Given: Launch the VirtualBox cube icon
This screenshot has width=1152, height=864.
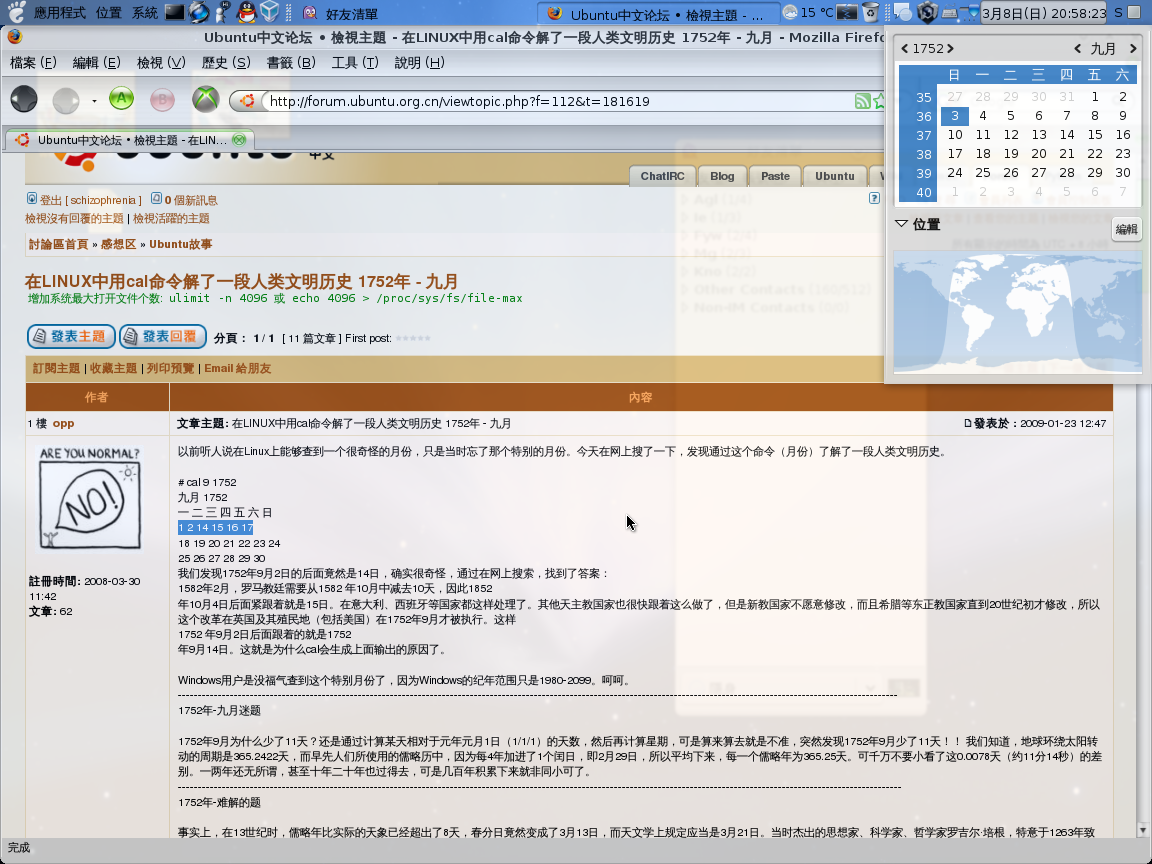Looking at the screenshot, I should (x=270, y=12).
